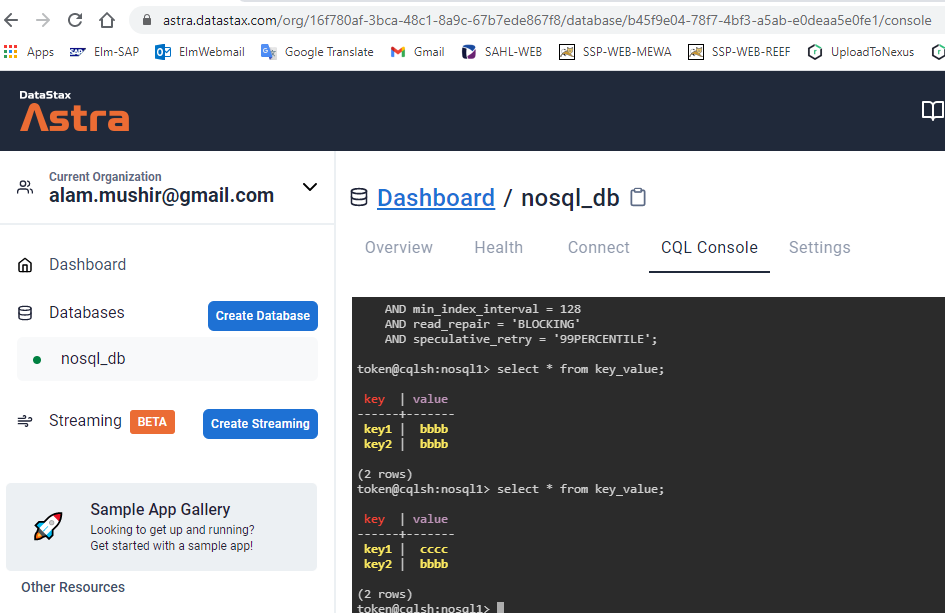Click the organization avatar icon
945x613 pixels.
(23, 187)
